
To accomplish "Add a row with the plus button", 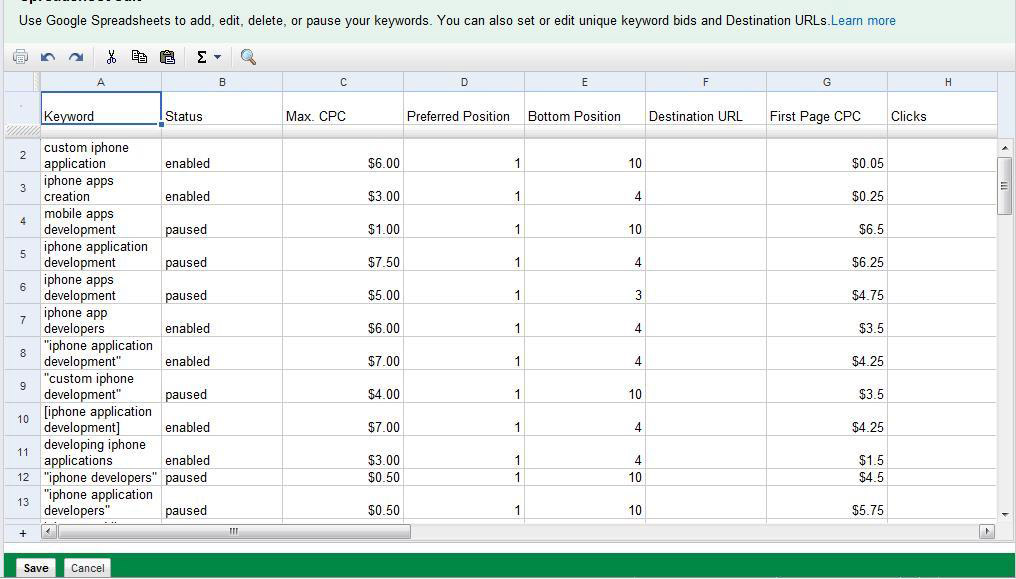I will click(x=23, y=533).
